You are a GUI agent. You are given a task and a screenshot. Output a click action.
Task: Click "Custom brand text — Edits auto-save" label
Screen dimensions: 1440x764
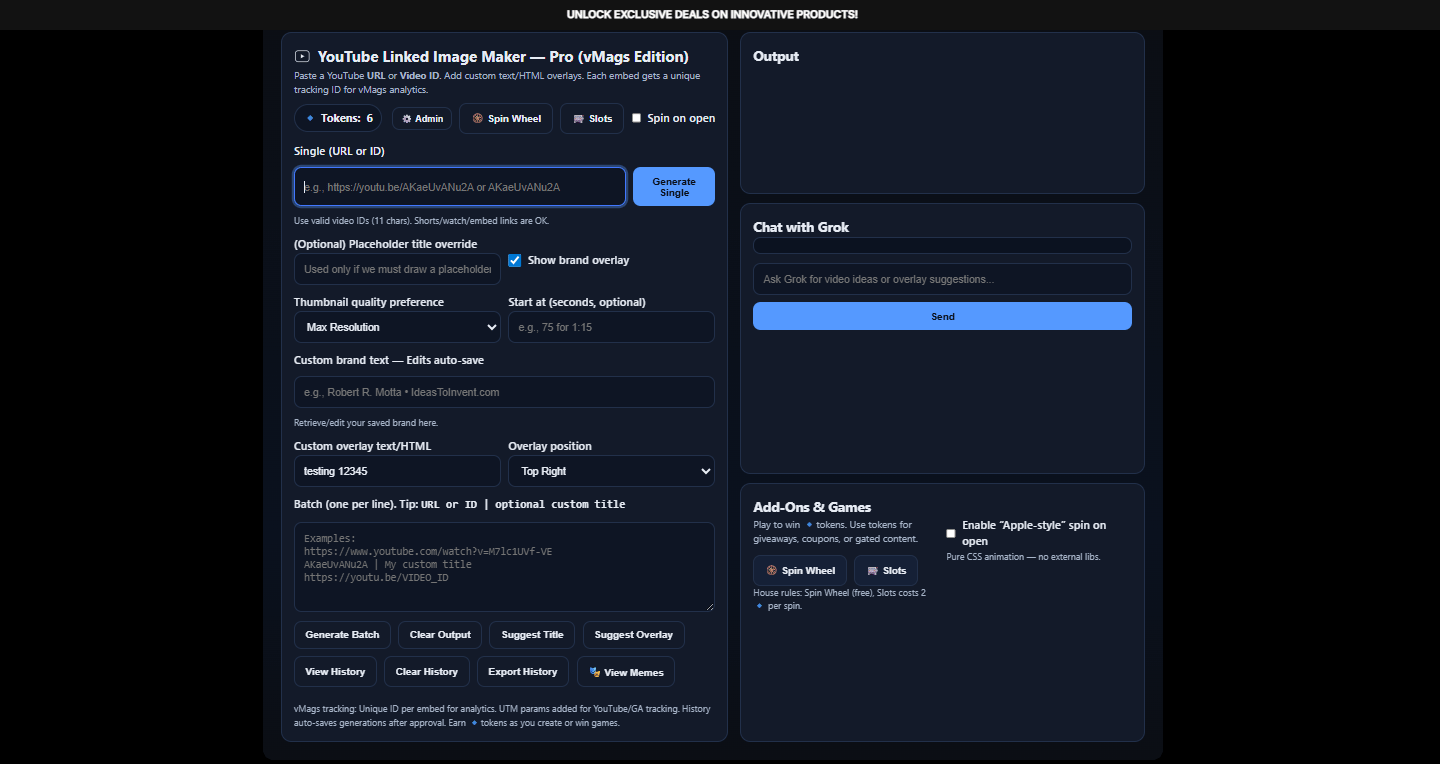click(x=389, y=360)
